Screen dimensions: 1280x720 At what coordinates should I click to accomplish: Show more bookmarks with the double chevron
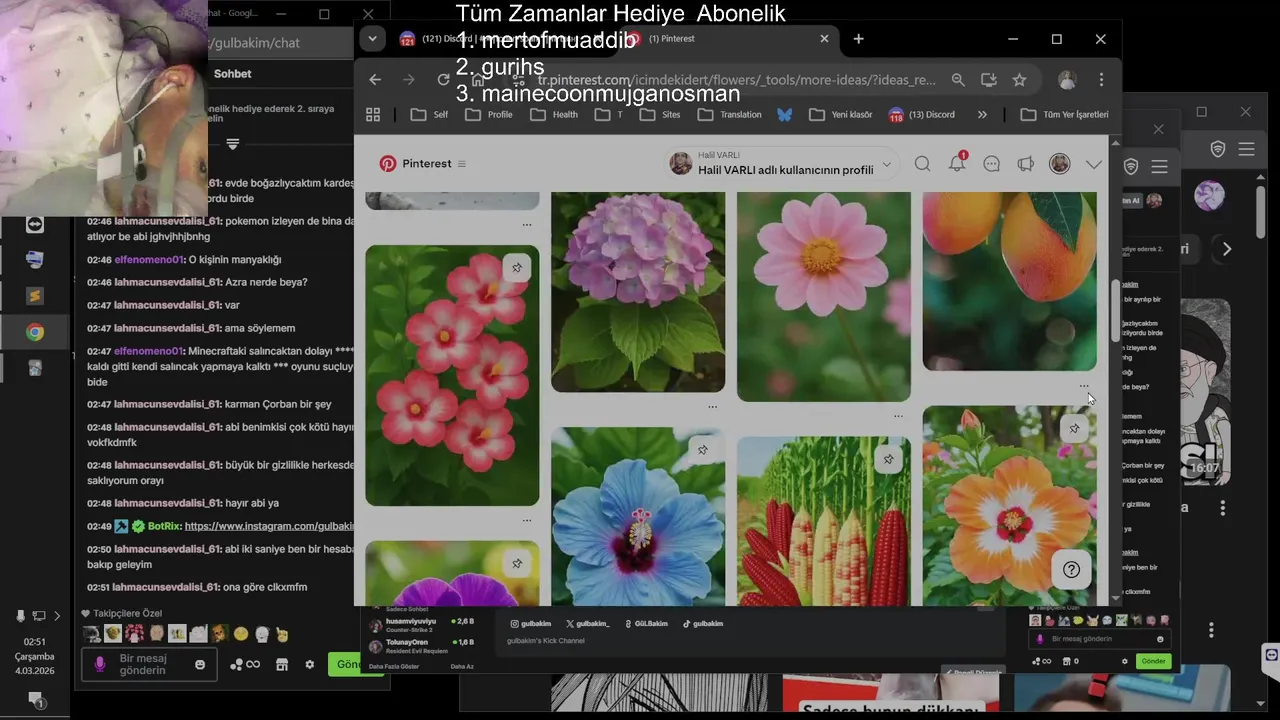point(982,114)
